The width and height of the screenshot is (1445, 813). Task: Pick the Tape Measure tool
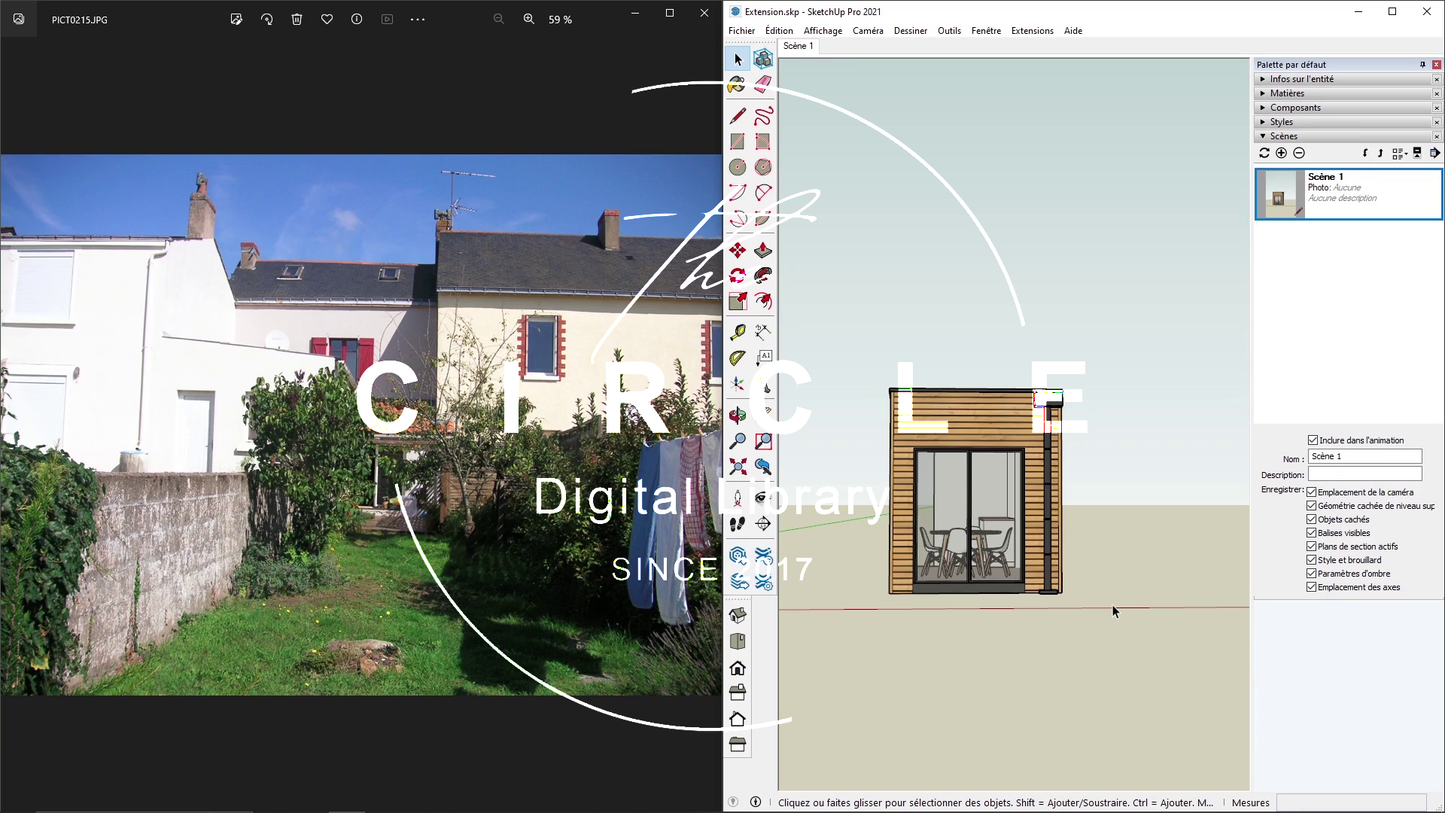(738, 333)
